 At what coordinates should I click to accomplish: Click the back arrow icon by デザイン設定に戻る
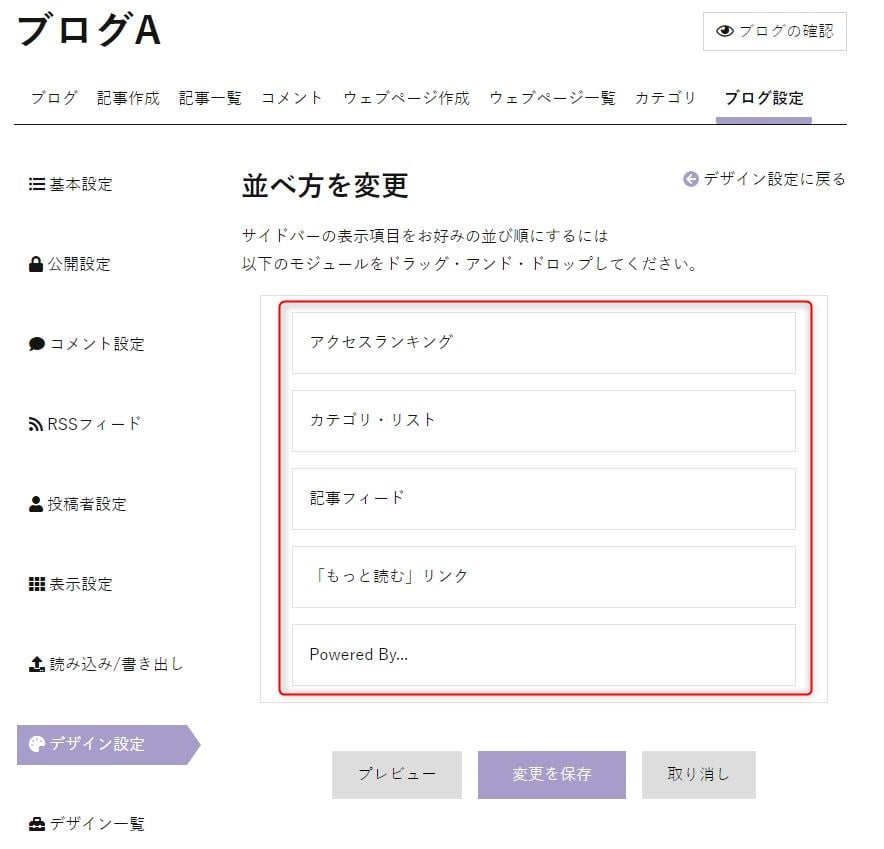(691, 179)
